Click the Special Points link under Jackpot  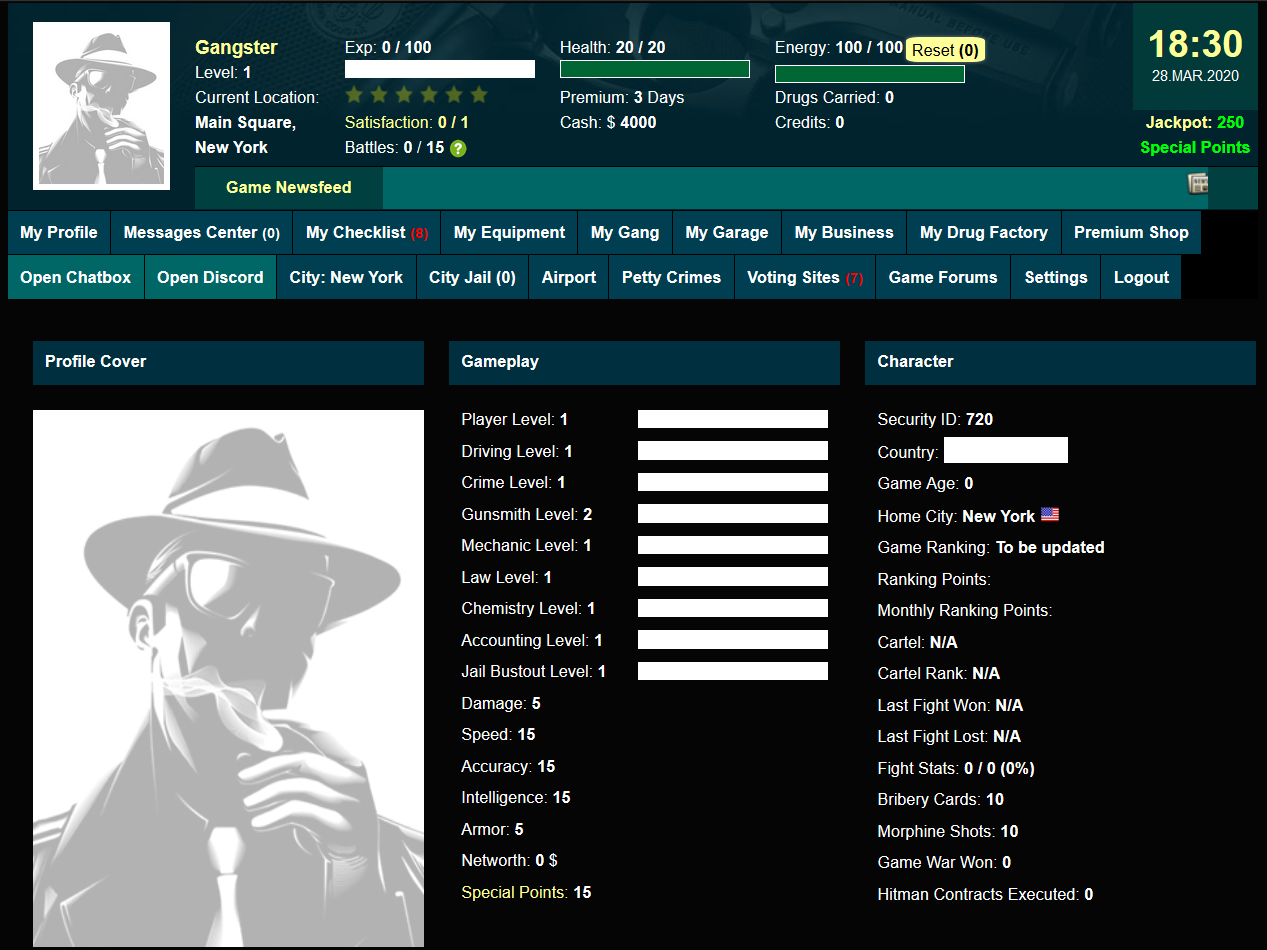[1194, 147]
